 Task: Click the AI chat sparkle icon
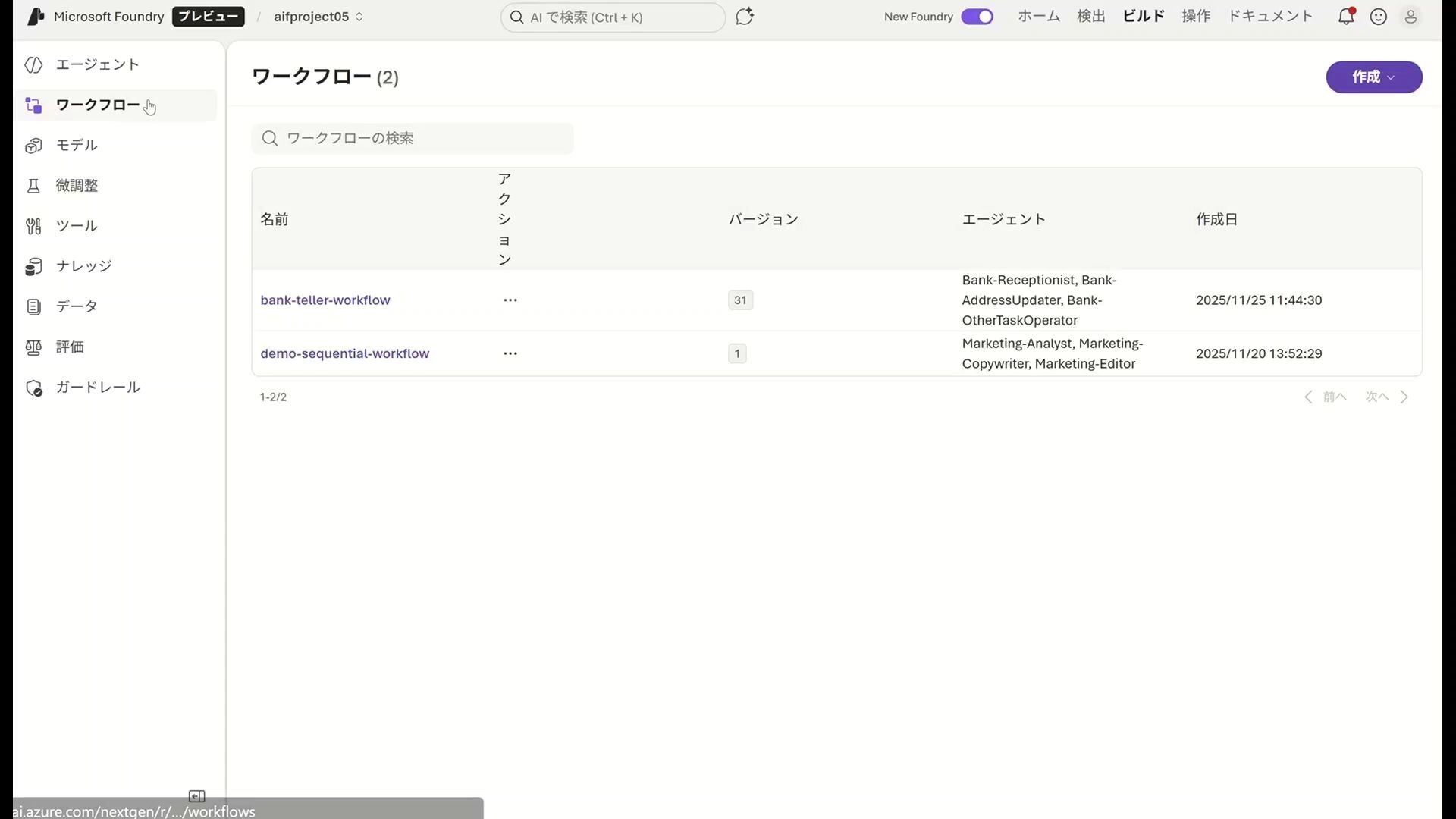coord(745,17)
